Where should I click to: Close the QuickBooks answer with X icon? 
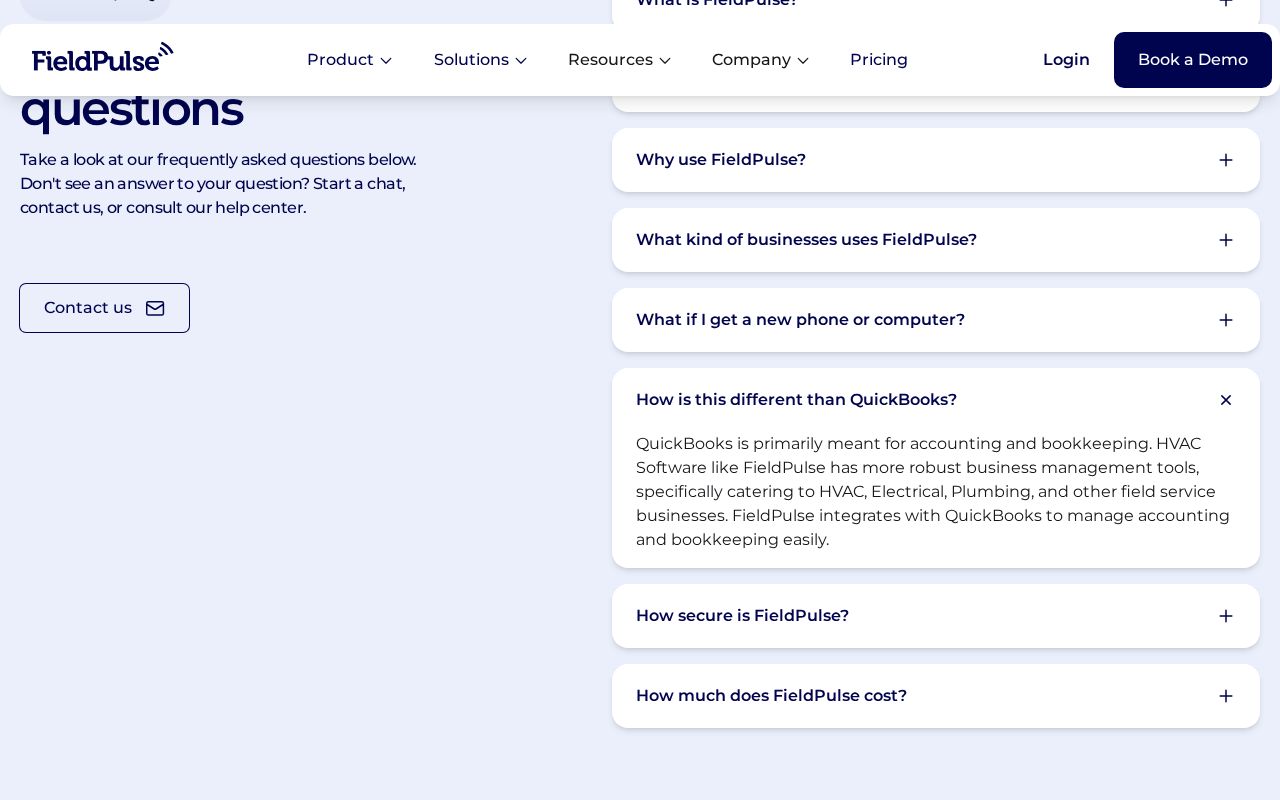(1225, 400)
